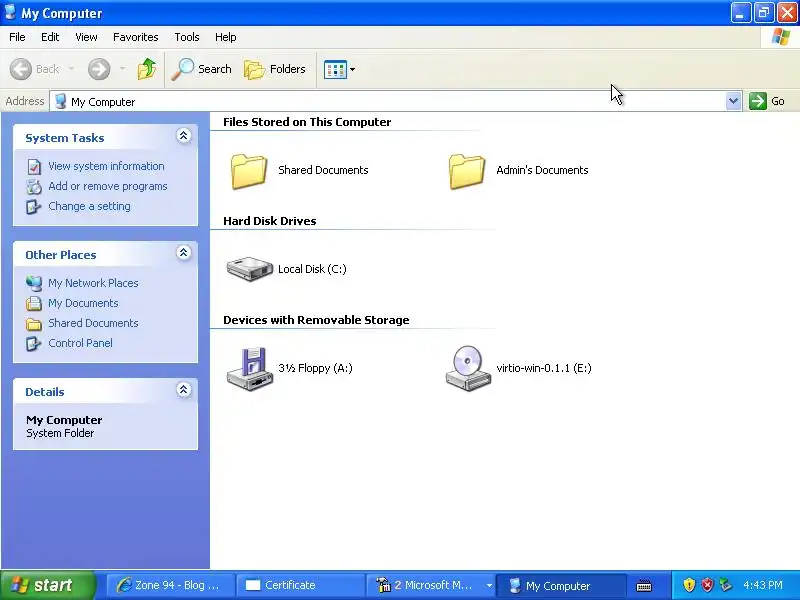This screenshot has height=600, width=800.
Task: Click the red shield alert tray icon
Action: click(x=707, y=585)
